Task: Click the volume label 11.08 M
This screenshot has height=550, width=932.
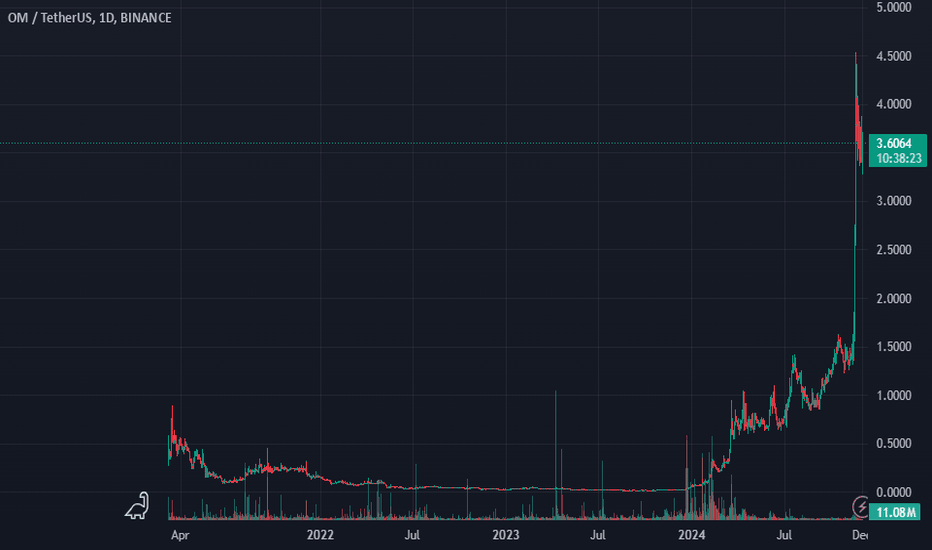Action: click(x=896, y=512)
